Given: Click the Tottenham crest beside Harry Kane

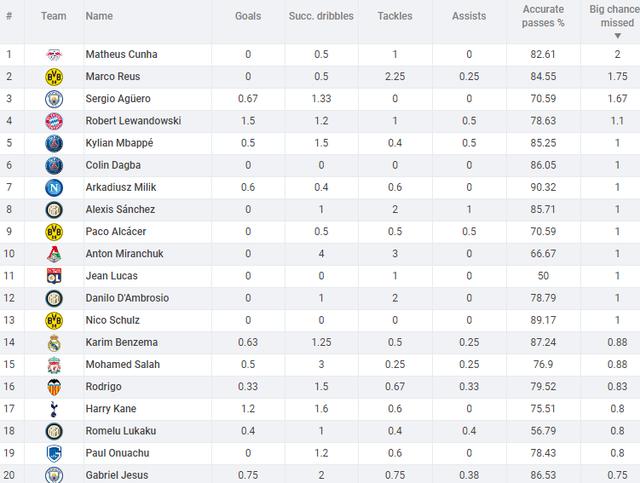Looking at the screenshot, I should 53,408.
